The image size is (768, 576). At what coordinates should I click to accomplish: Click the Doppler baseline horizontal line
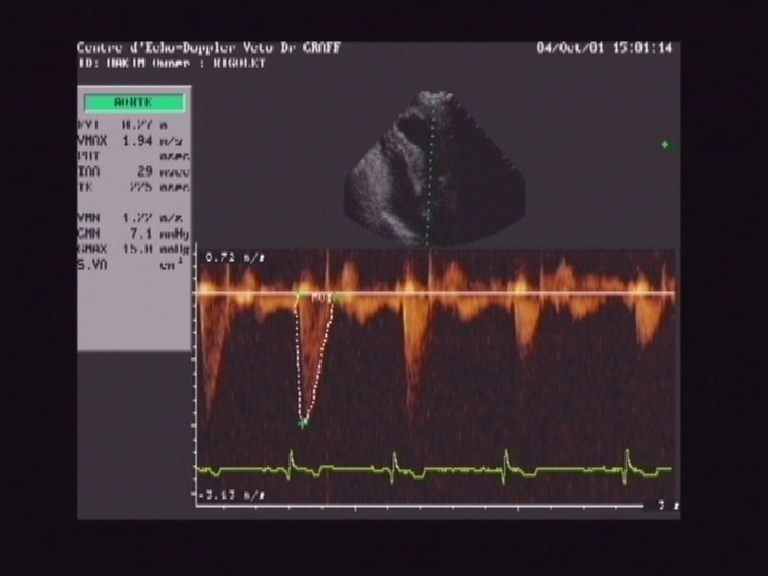tap(435, 293)
